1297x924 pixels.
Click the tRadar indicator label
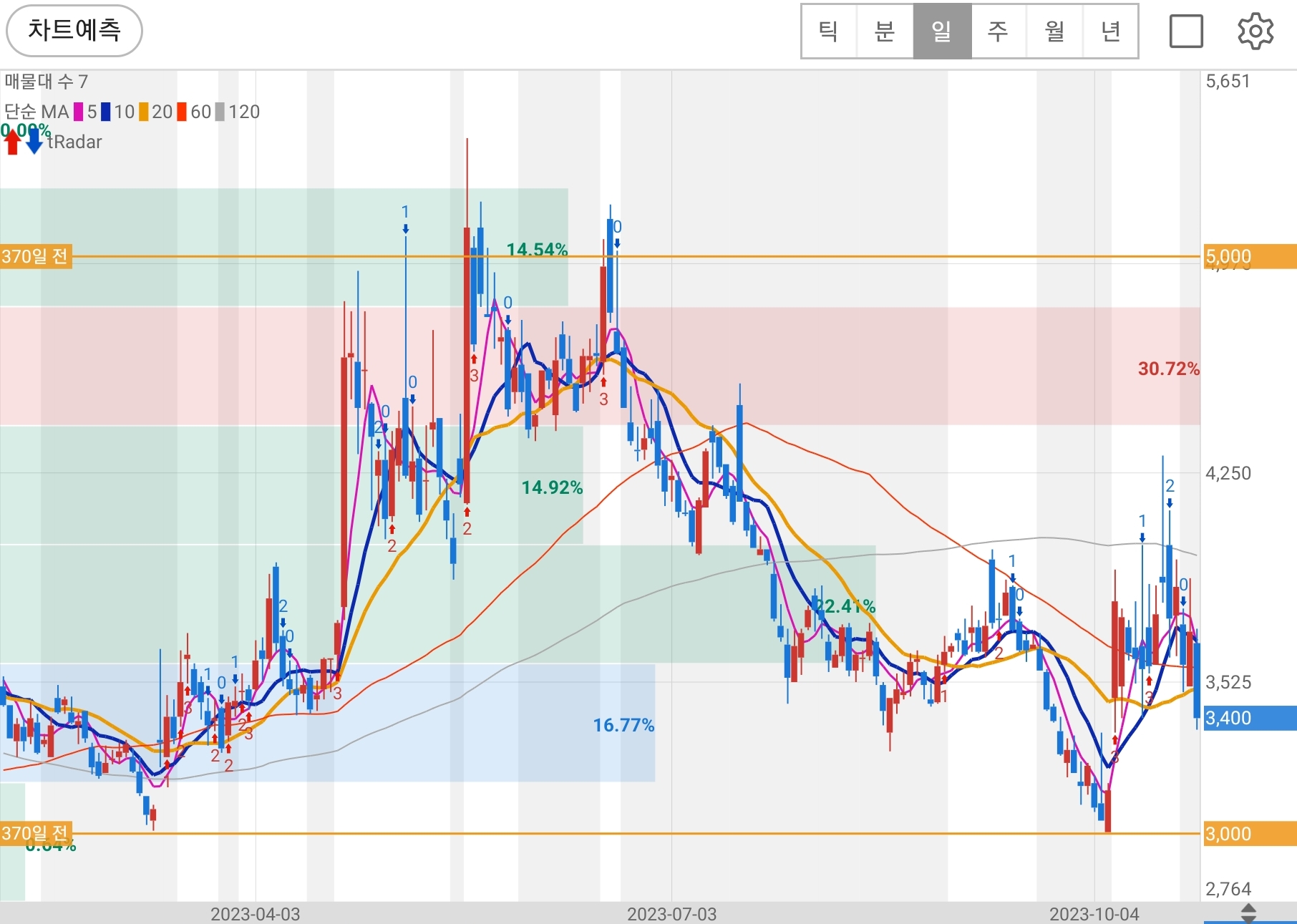coord(75,142)
